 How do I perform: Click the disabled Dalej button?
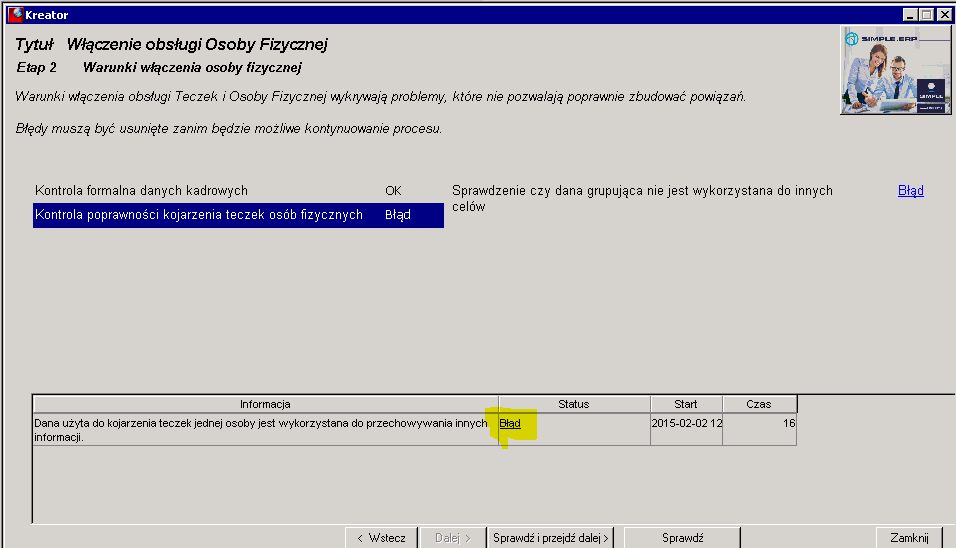pos(452,538)
